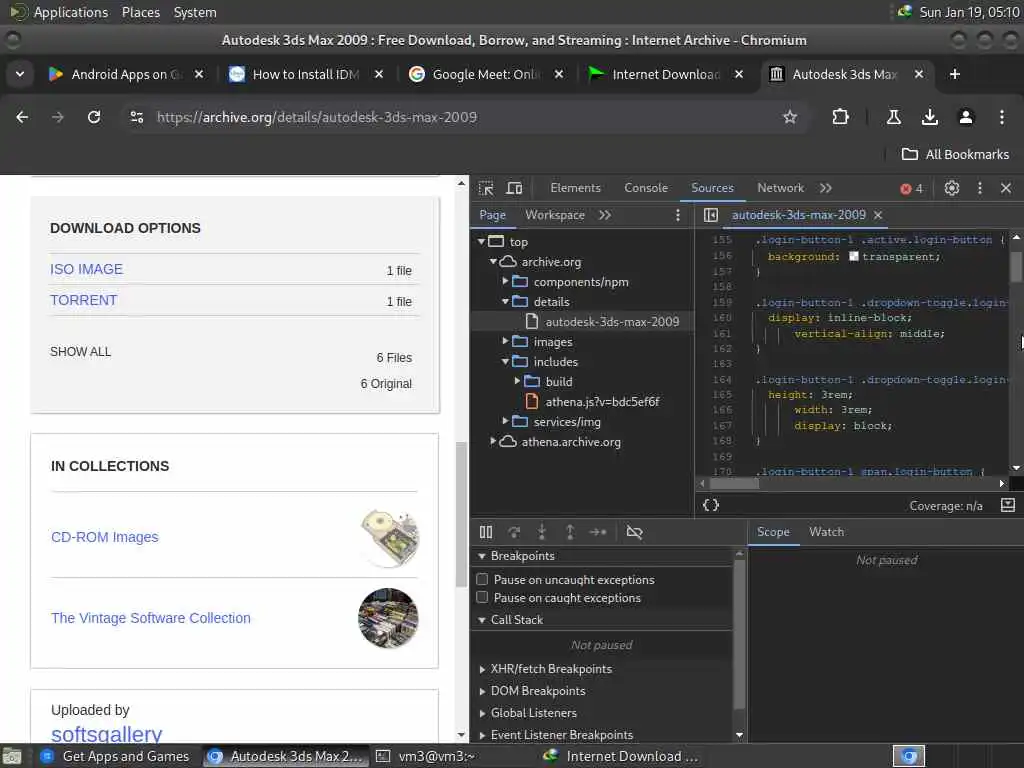
Task: Toggle the navigator sidebar icon
Action: coord(711,215)
